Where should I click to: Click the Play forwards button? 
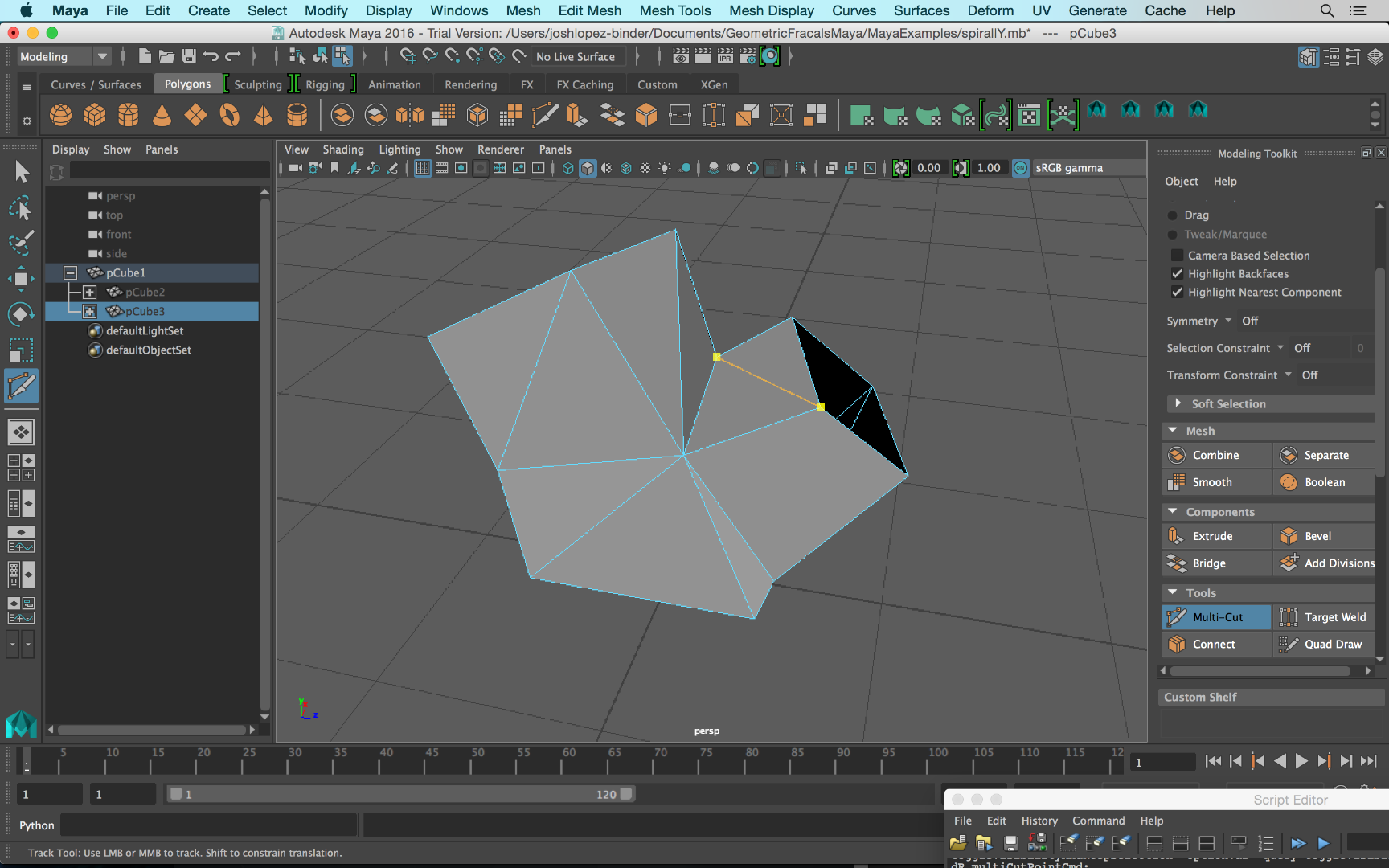tap(1302, 761)
